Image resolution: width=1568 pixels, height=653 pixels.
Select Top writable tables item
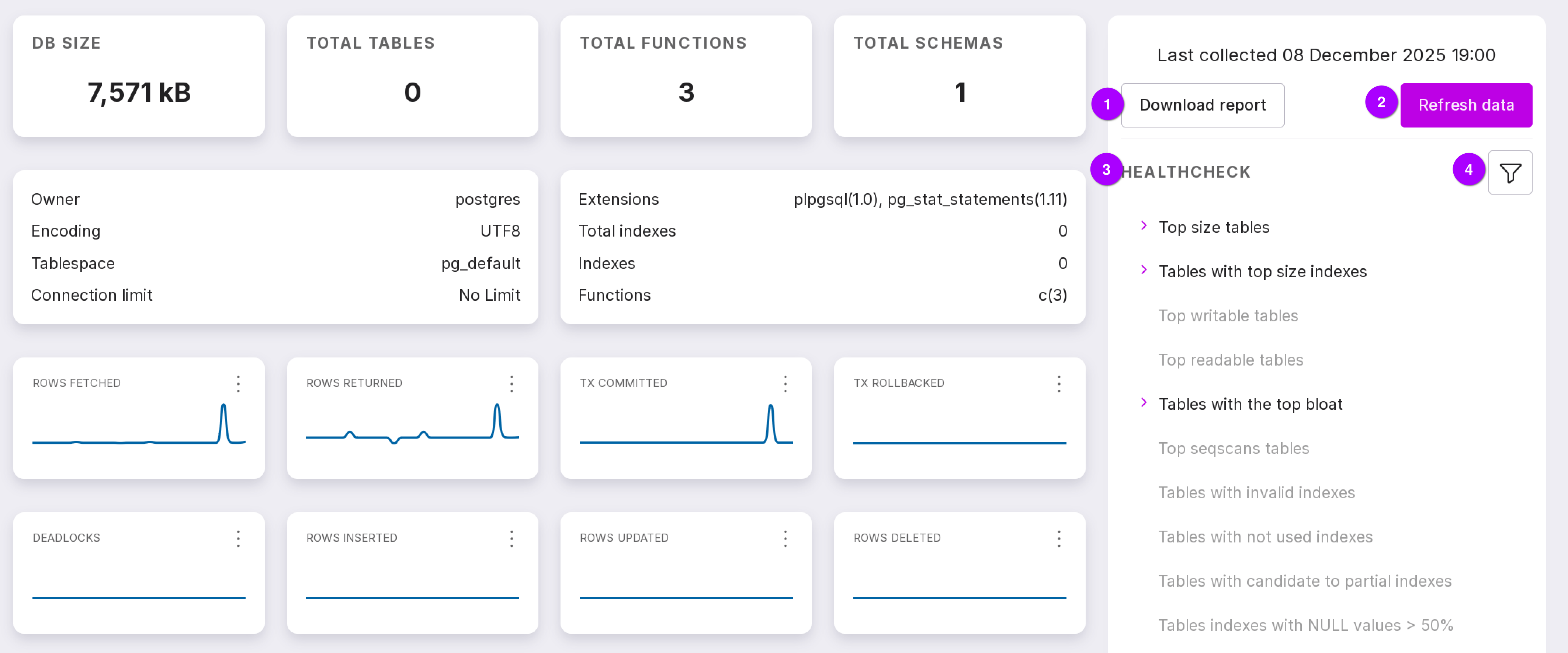coord(1228,315)
